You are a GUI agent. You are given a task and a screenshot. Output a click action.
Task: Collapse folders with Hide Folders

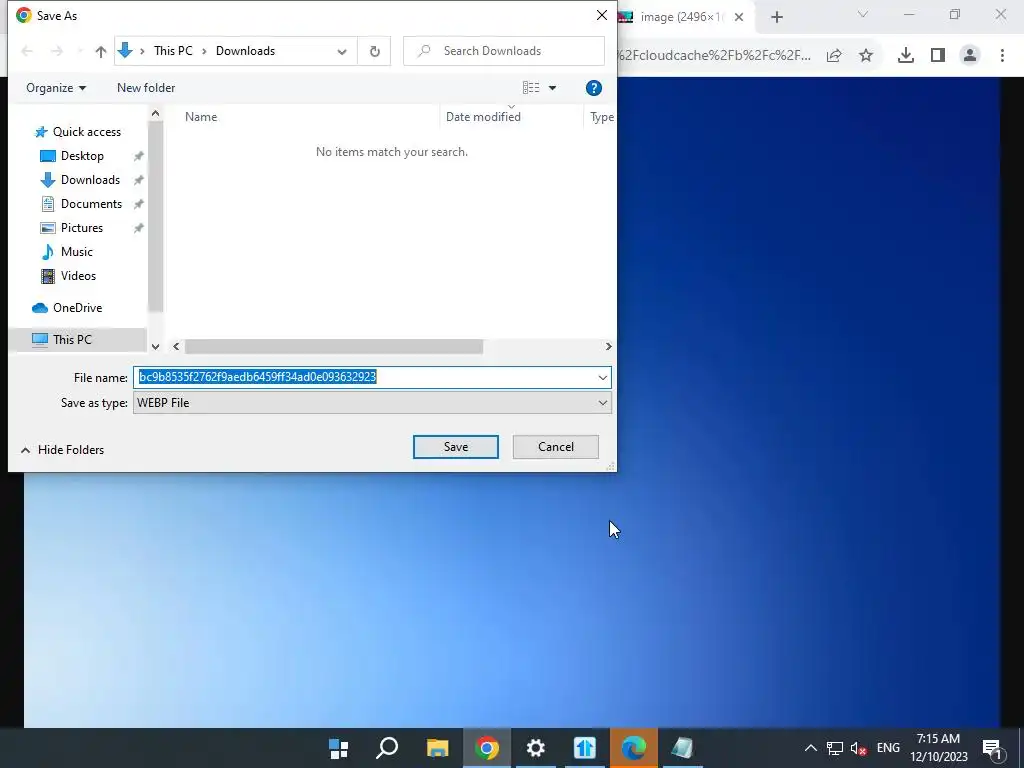click(x=63, y=450)
